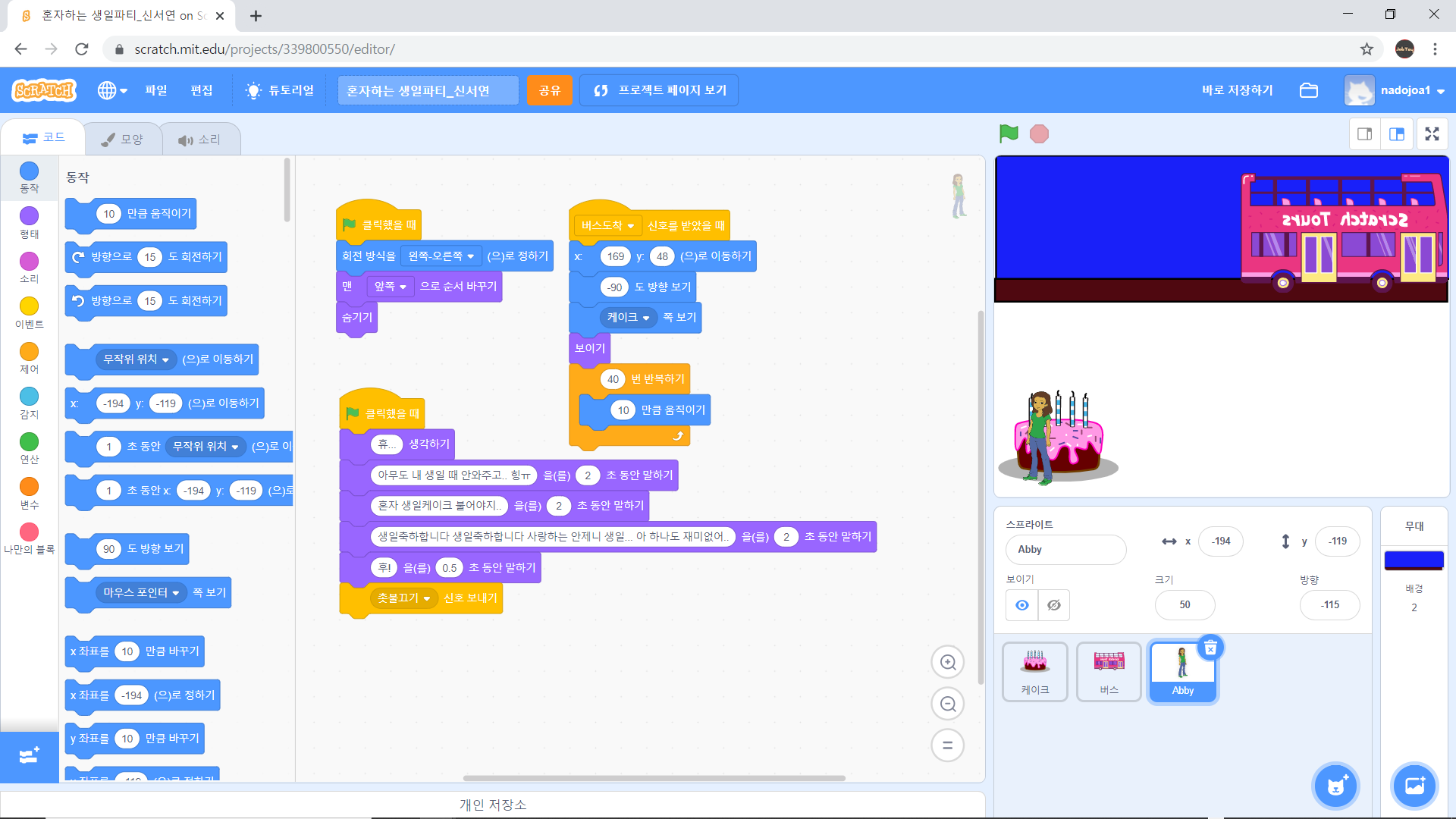Open 버스도착 broadcast dropdown in hat block
The image size is (1456, 819).
click(607, 226)
